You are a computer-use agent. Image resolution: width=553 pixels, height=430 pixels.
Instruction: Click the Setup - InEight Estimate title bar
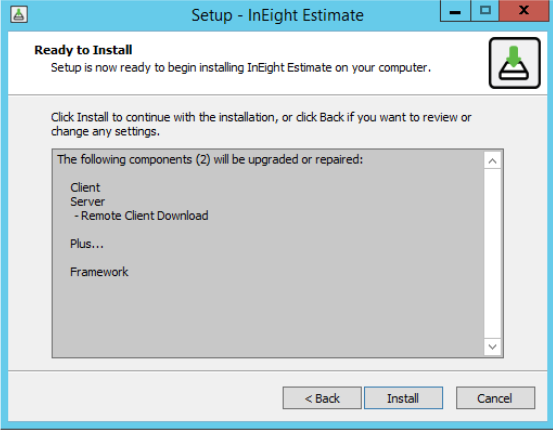point(277,15)
